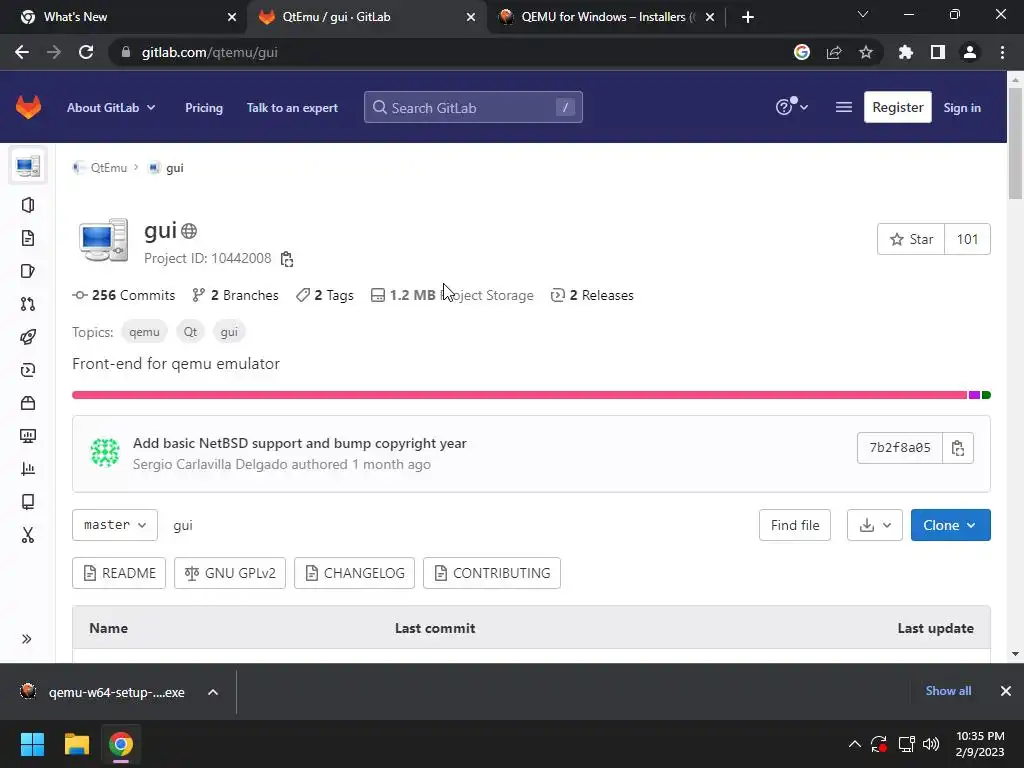View 2 Branches link
The width and height of the screenshot is (1024, 768).
pyautogui.click(x=235, y=295)
